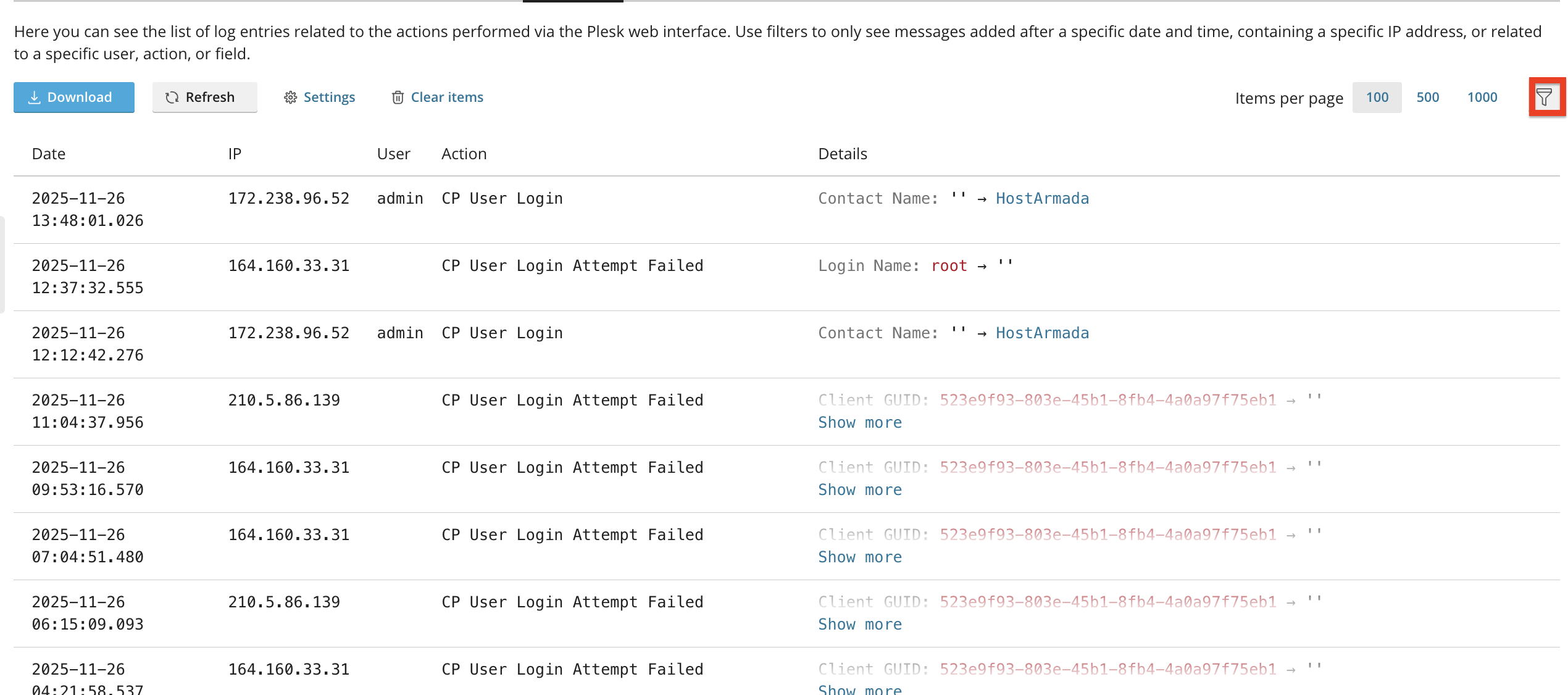This screenshot has height=695, width=1568.
Task: Set items per page to 1000
Action: (1482, 97)
